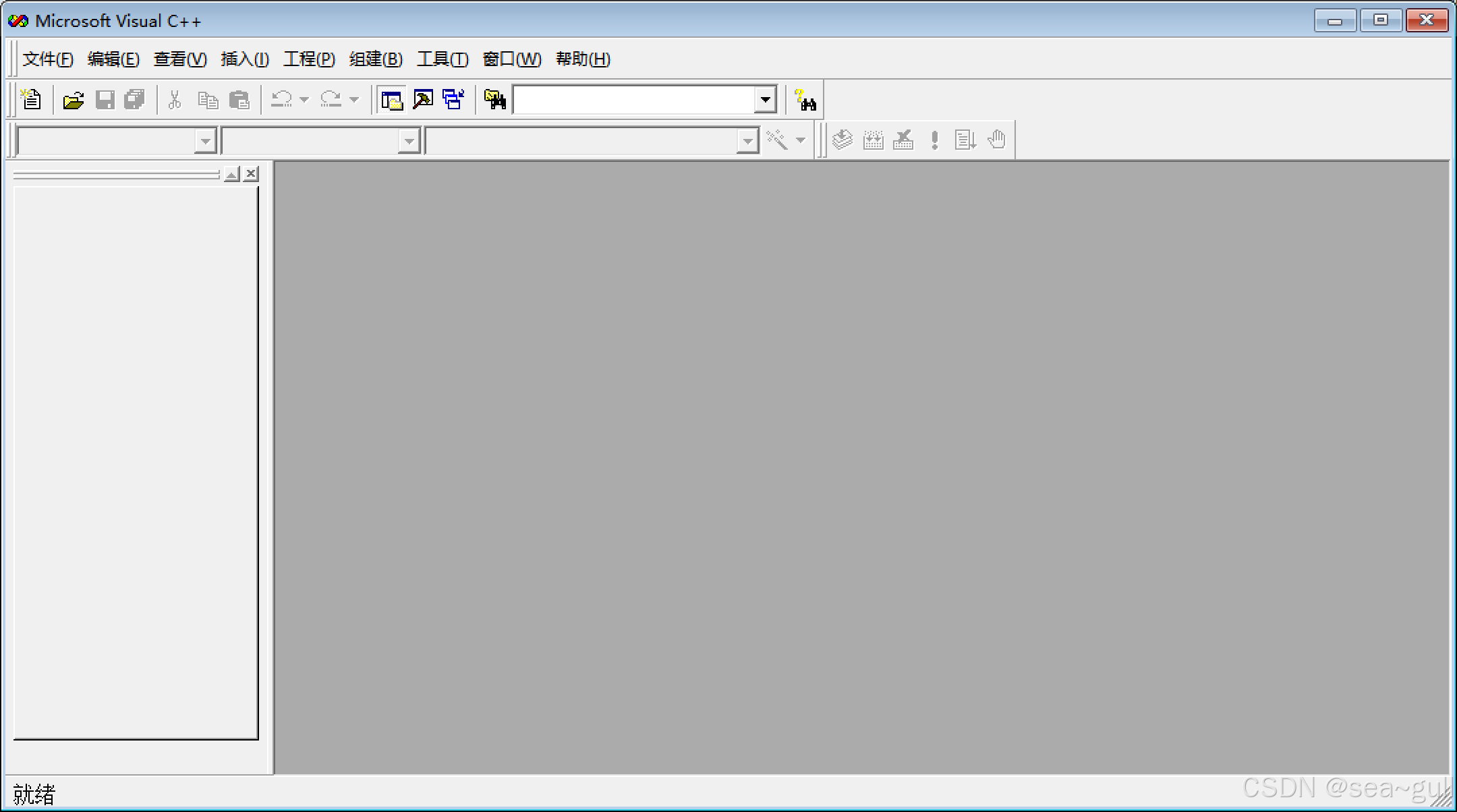
Task: Open the 文件(F) menu
Action: (47, 59)
